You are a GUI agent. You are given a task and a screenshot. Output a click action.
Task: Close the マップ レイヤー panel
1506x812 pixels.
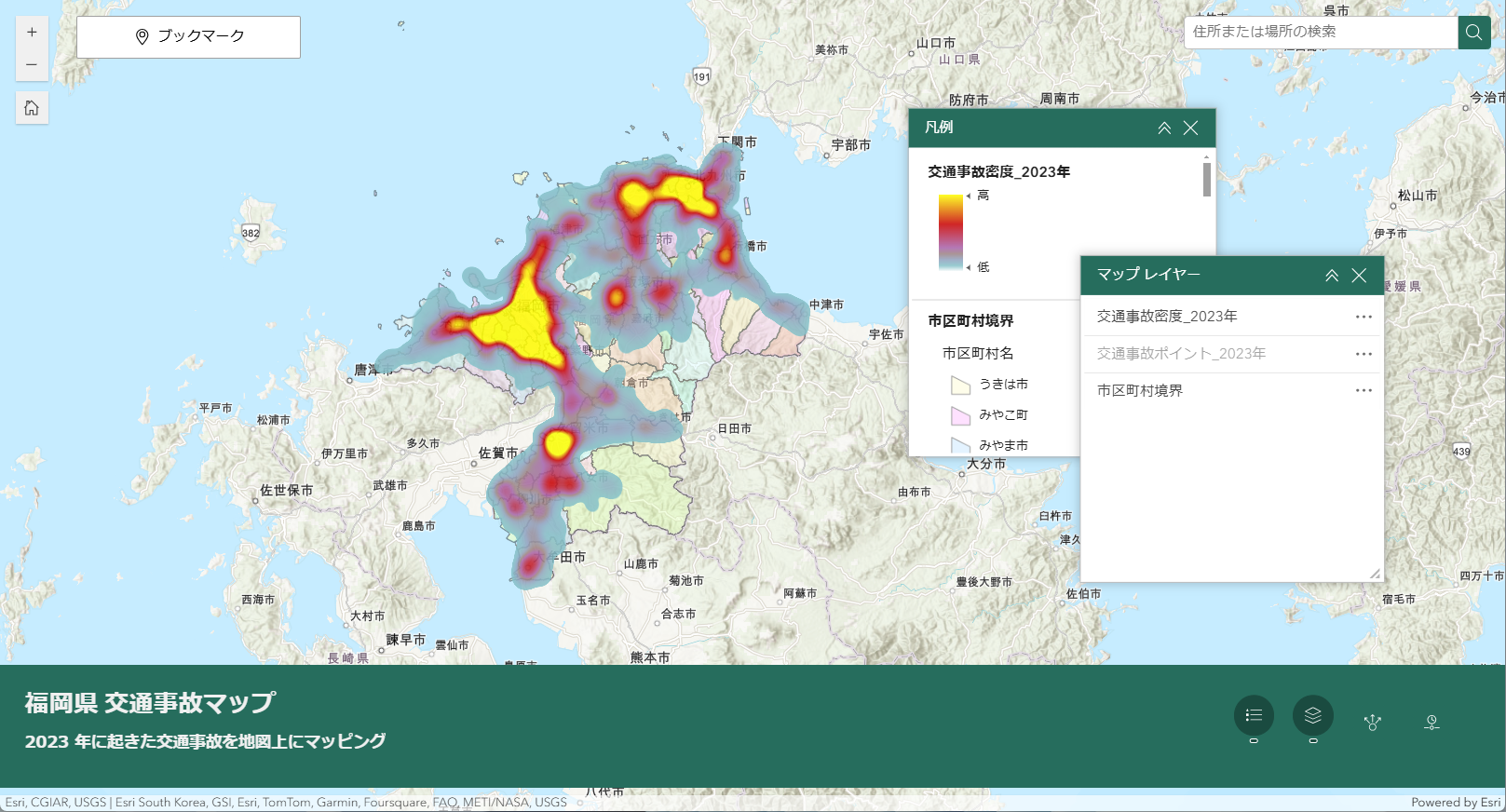coord(1359,276)
